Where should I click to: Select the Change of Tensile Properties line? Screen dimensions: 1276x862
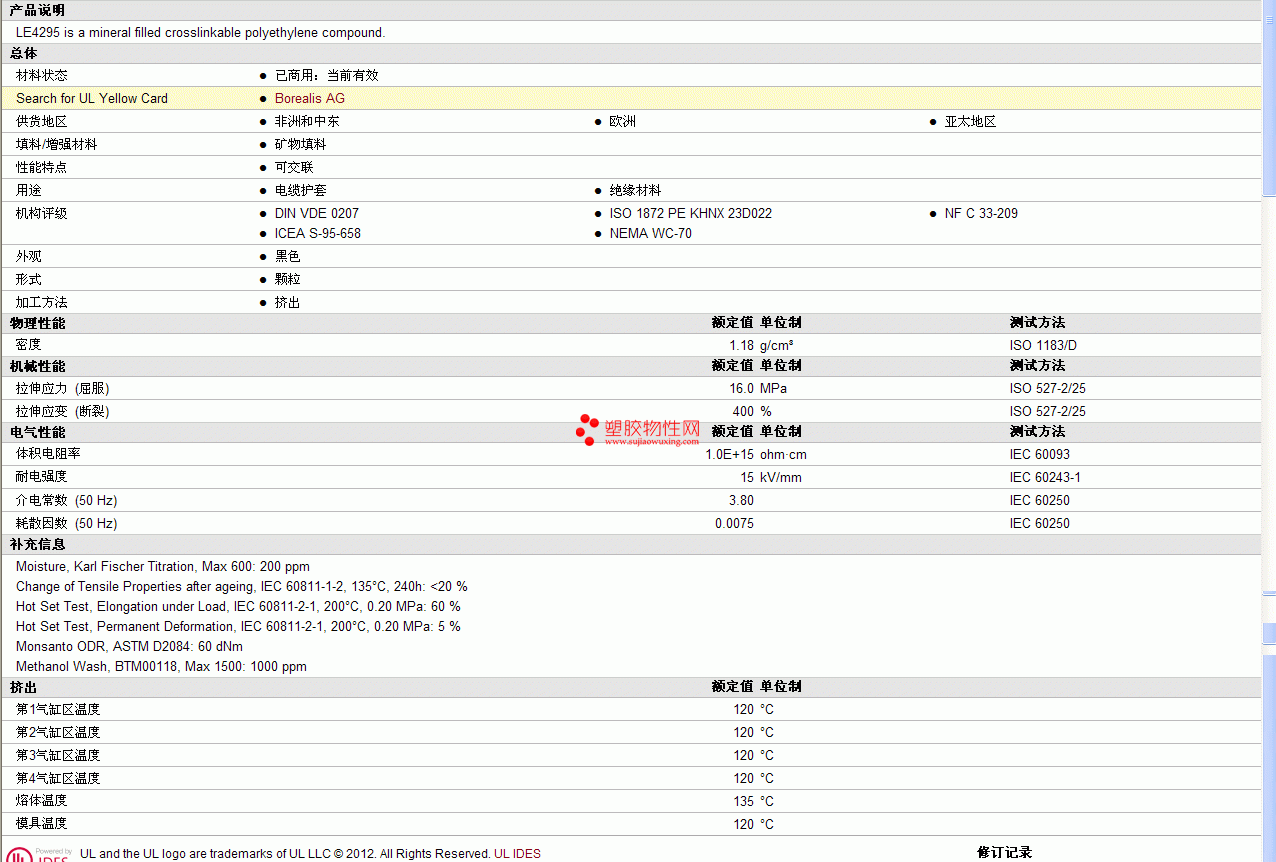pos(242,586)
